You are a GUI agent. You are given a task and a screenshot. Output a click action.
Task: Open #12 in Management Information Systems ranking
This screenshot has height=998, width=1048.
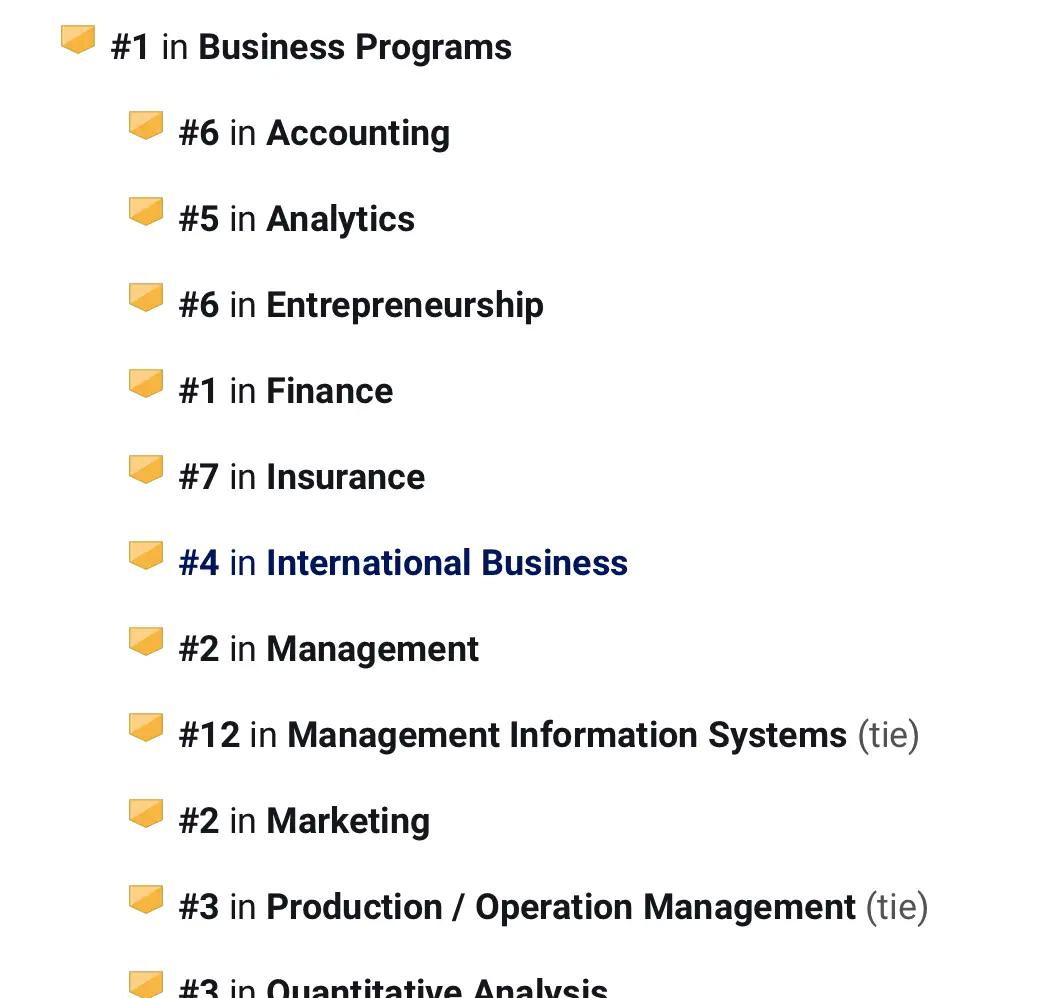(x=549, y=735)
